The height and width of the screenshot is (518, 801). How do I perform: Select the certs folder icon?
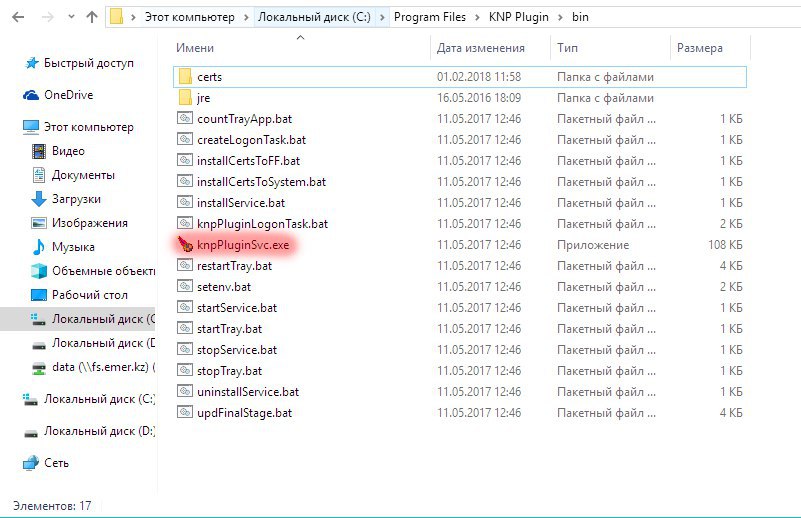pos(185,77)
